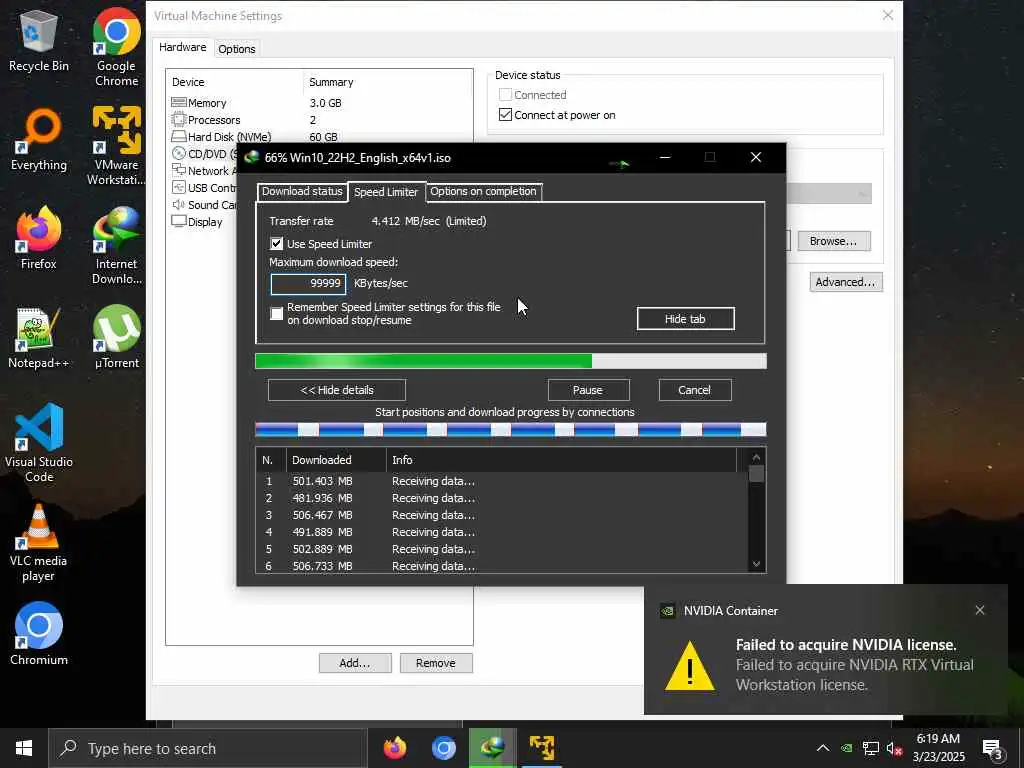Click the NVIDIA tray icon
Image resolution: width=1024 pixels, height=768 pixels.
coord(846,748)
